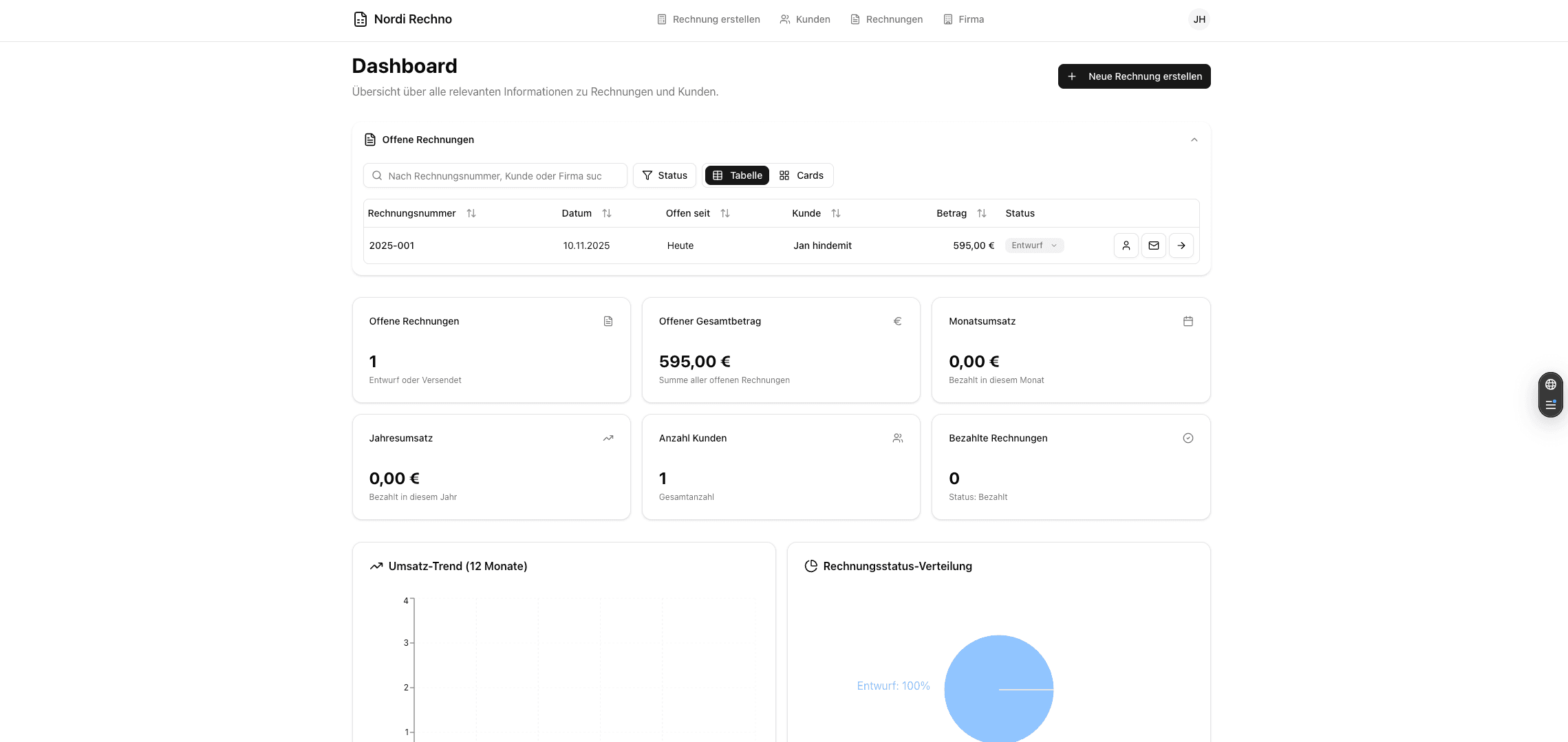Click the globe icon on floating widget
This screenshot has height=742, width=1568.
pyautogui.click(x=1550, y=384)
